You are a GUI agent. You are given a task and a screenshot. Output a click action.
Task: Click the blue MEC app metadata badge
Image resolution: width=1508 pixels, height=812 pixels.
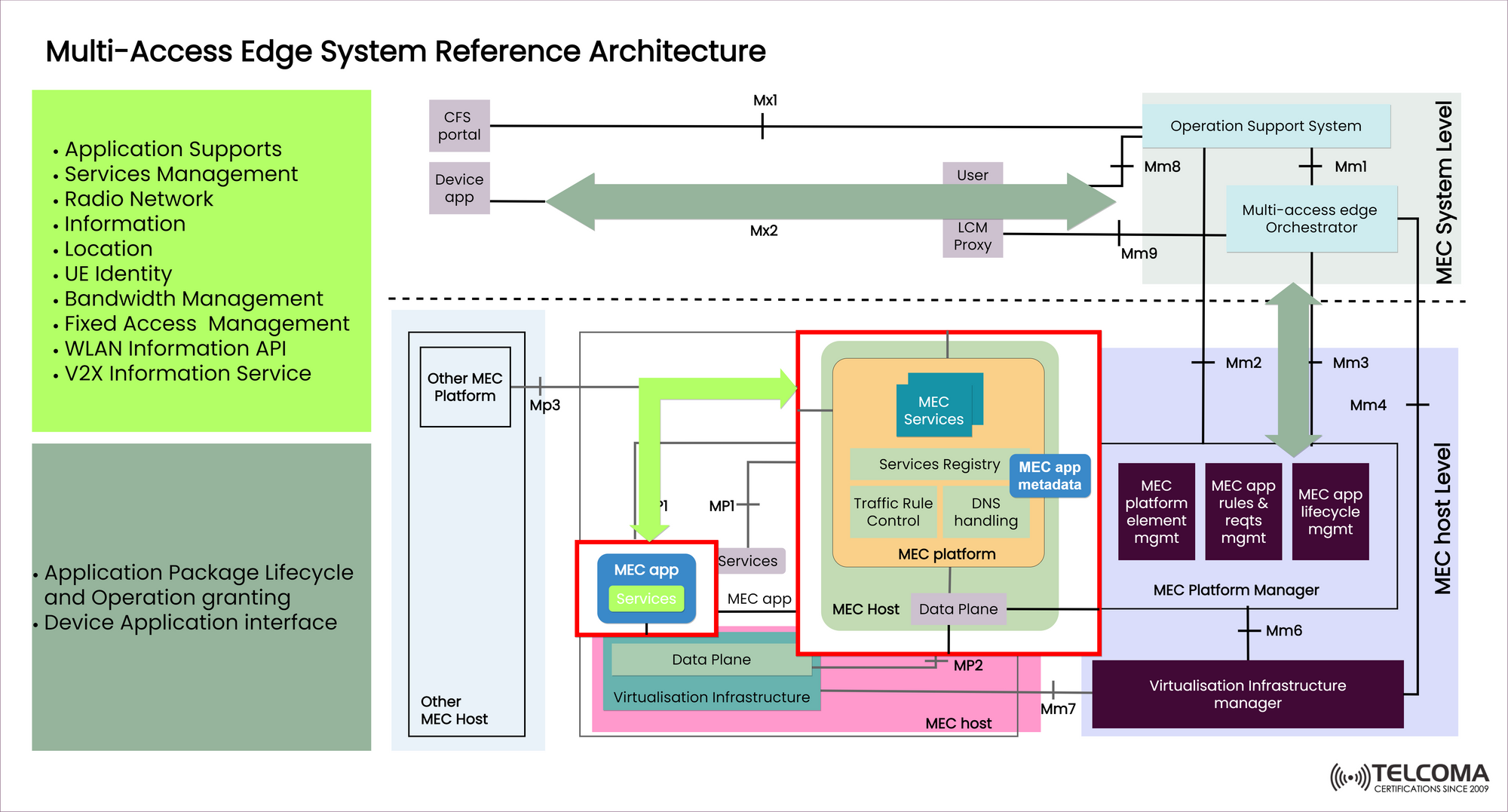click(1050, 476)
